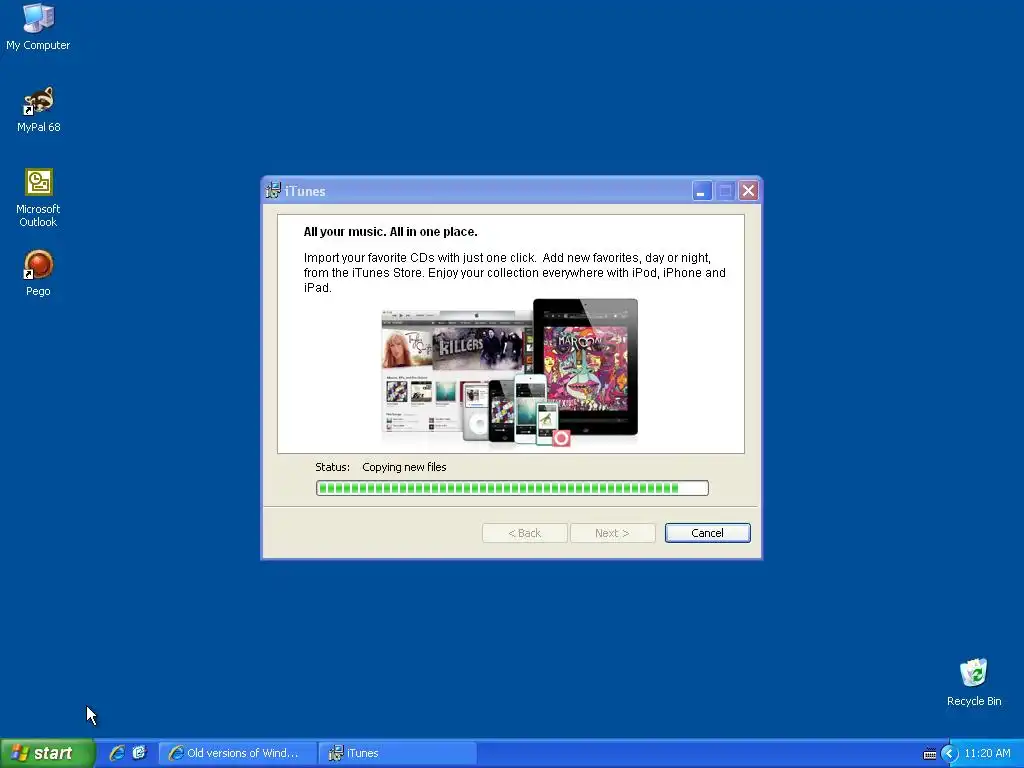
Task: Open the My Computer desktop icon
Action: 38,26
